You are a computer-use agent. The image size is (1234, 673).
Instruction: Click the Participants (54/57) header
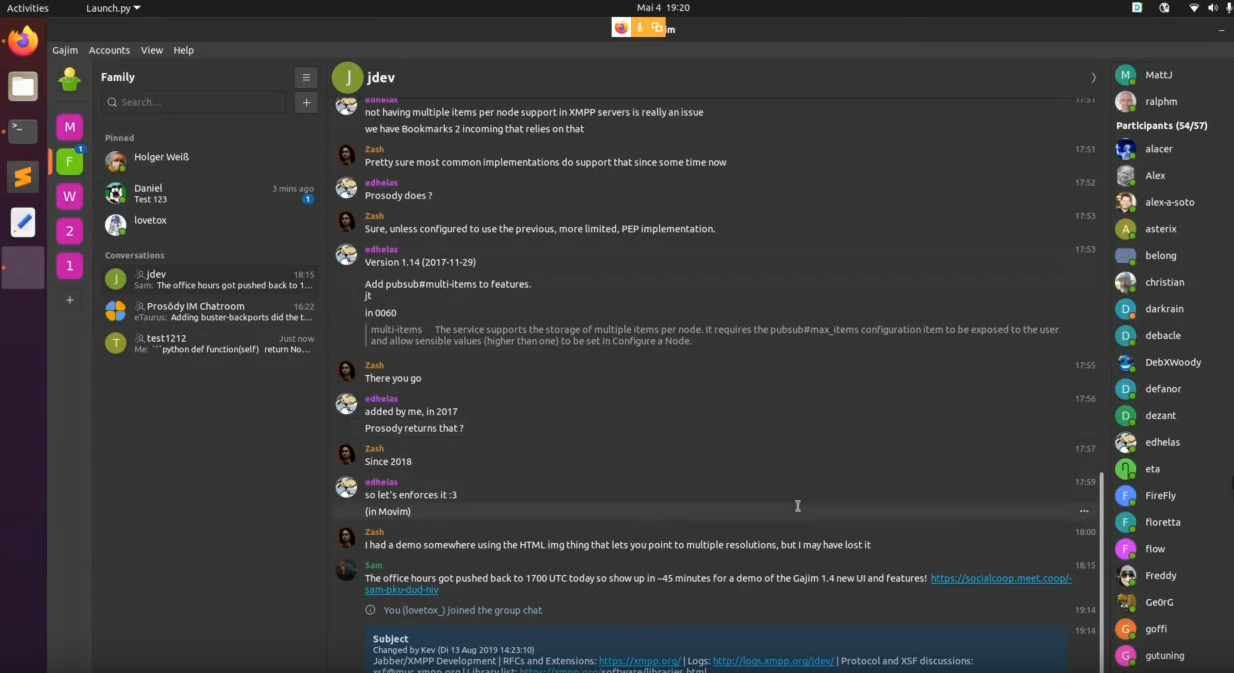tap(1161, 126)
